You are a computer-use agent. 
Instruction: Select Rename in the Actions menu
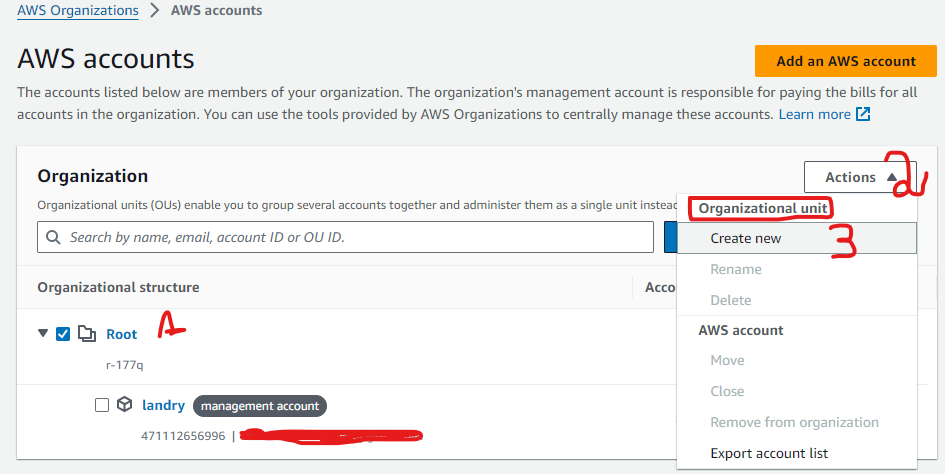(736, 269)
